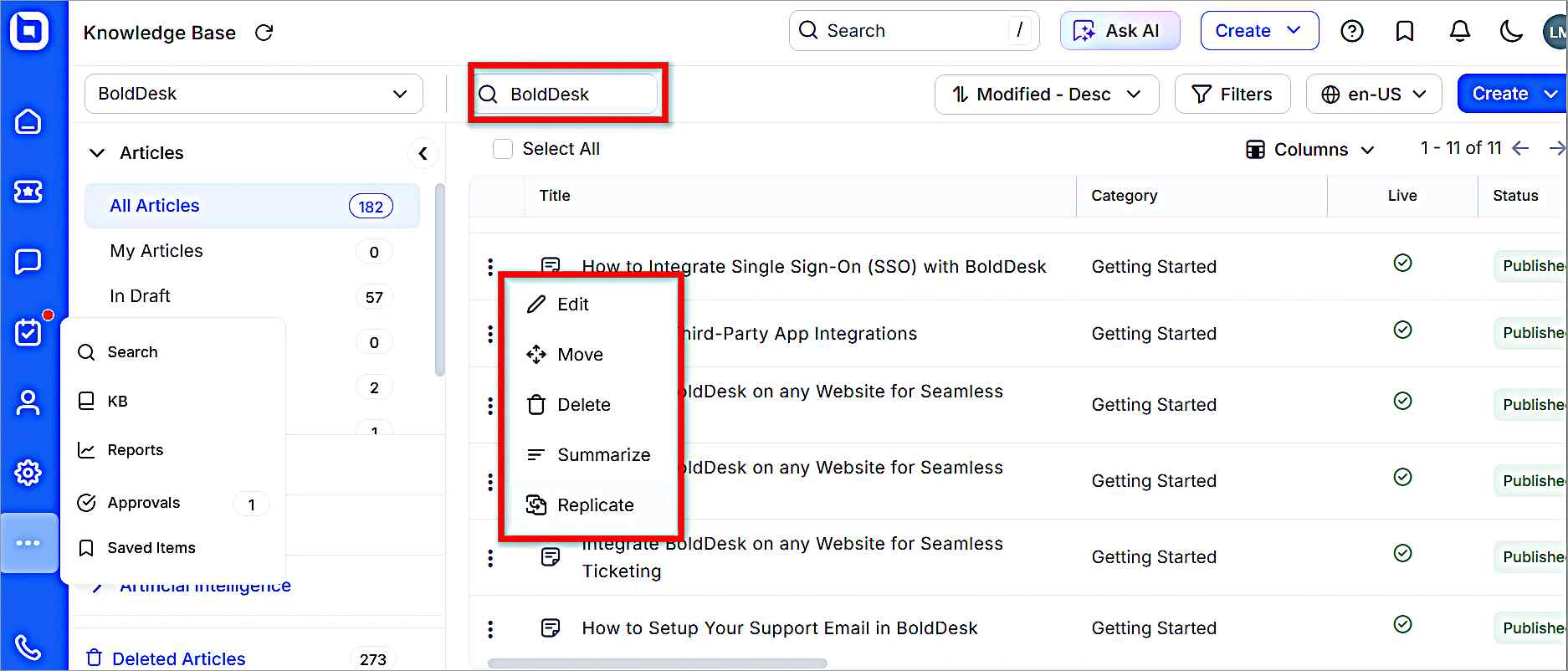Image resolution: width=1568 pixels, height=671 pixels.
Task: Click the More (three dots) sidebar icon
Action: click(x=28, y=543)
